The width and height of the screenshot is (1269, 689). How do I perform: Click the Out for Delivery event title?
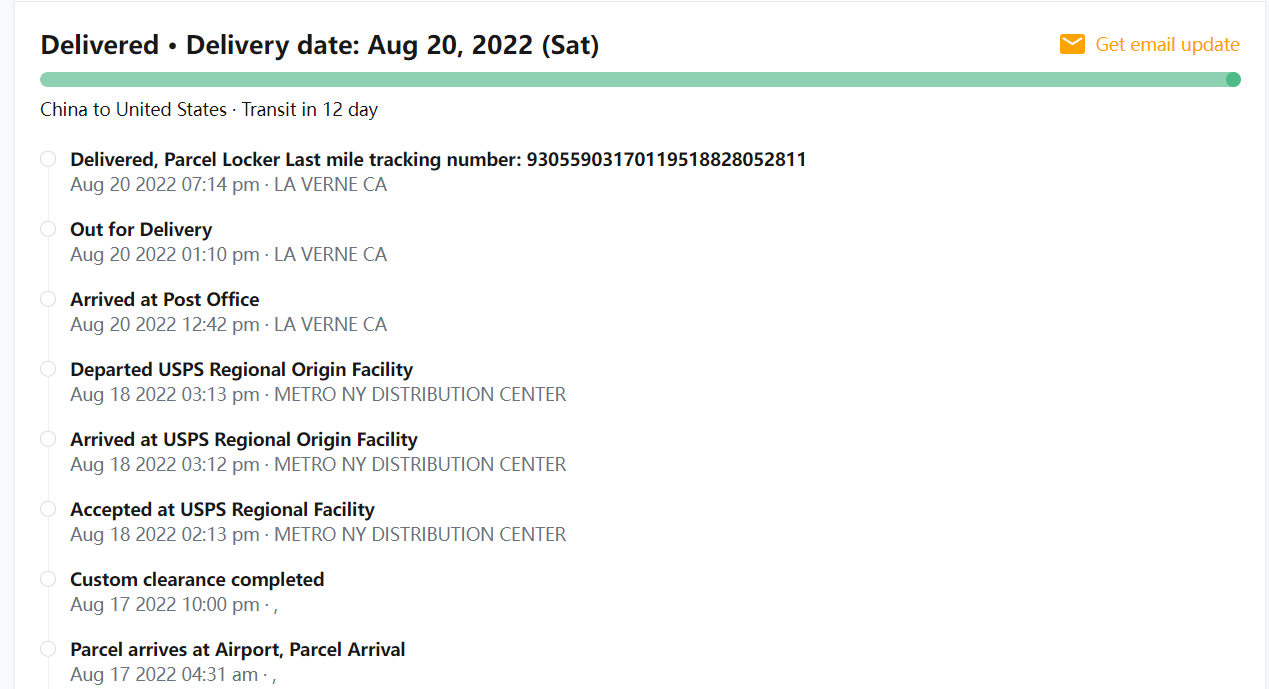click(x=141, y=230)
